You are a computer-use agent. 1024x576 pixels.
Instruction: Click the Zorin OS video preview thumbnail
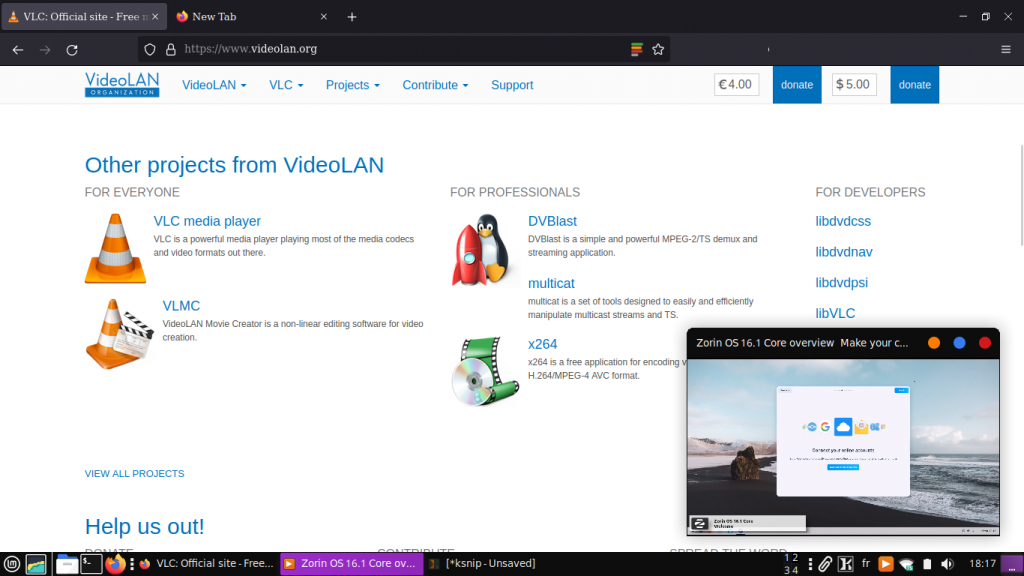point(843,447)
